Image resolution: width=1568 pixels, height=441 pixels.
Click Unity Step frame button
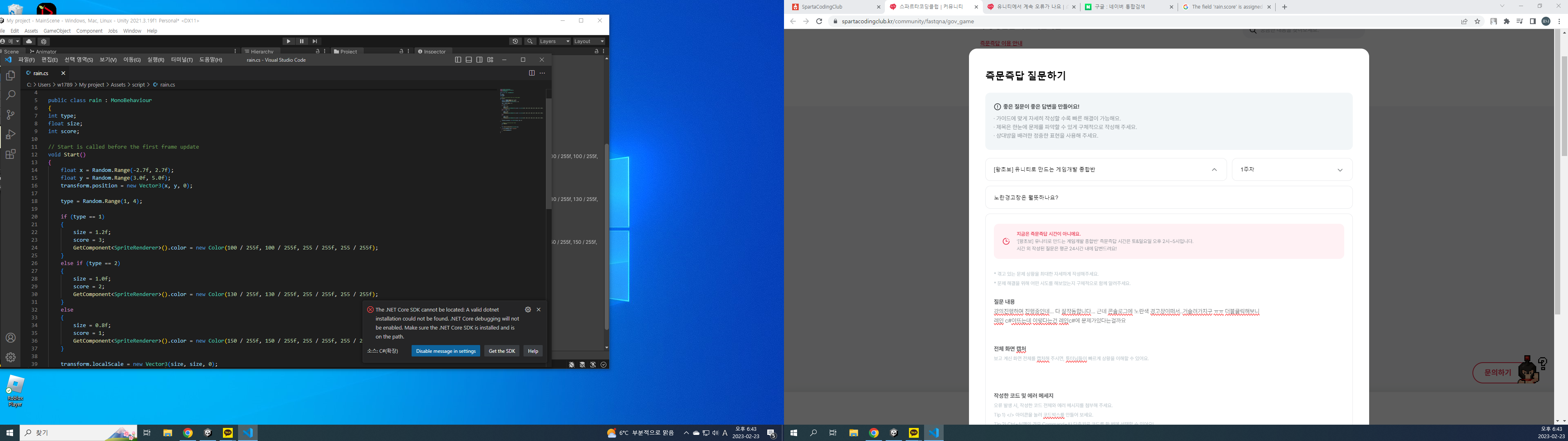pyautogui.click(x=315, y=41)
